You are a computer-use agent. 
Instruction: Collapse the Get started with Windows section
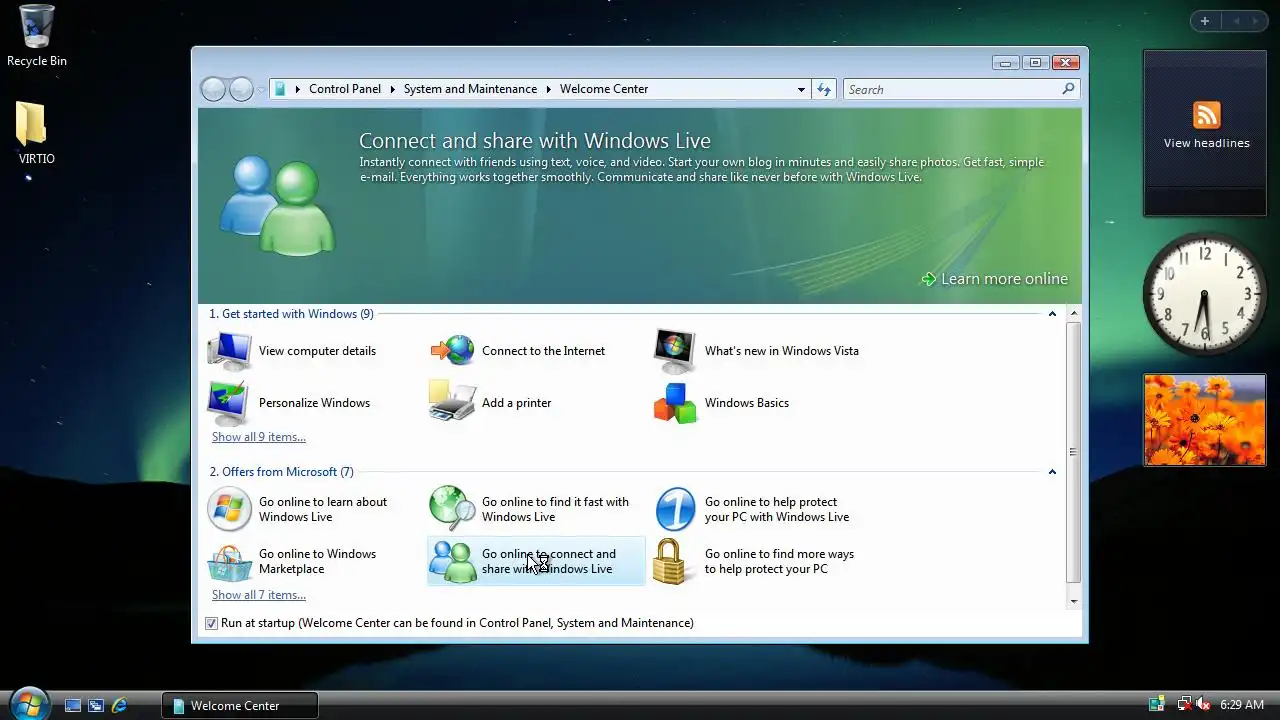coord(1052,314)
